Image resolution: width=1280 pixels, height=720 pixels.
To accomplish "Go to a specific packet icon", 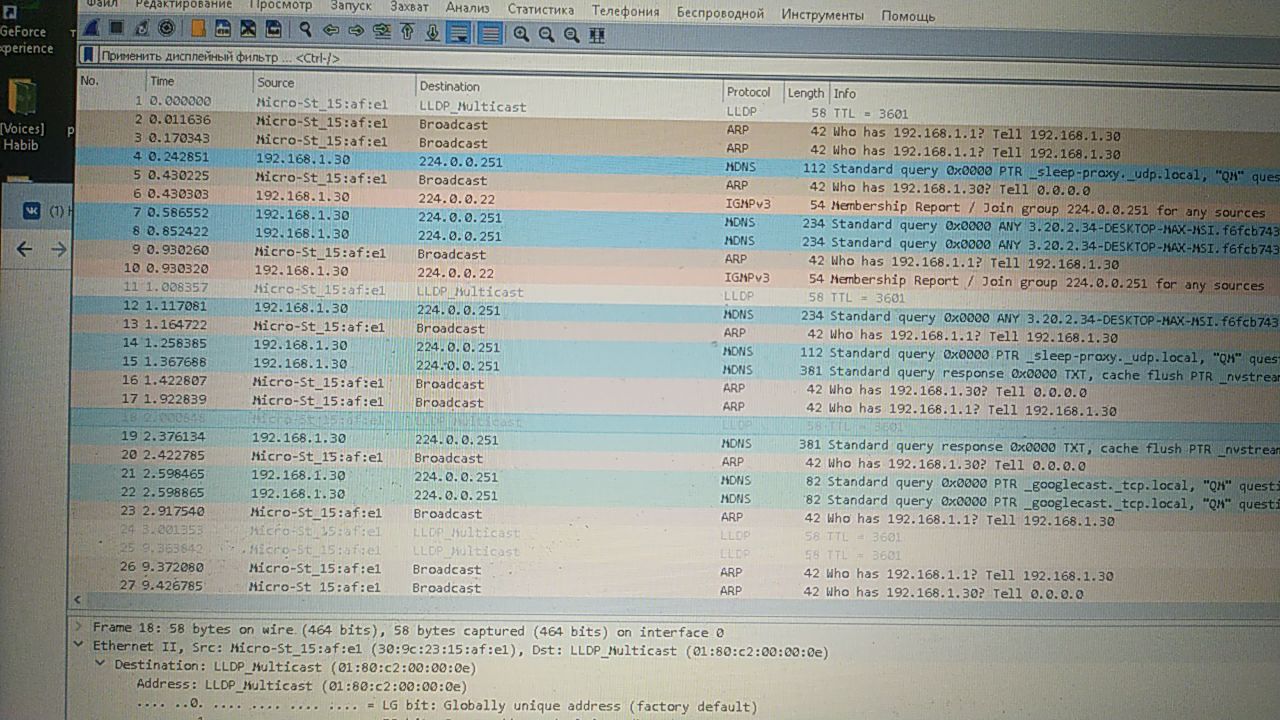I will pyautogui.click(x=382, y=31).
